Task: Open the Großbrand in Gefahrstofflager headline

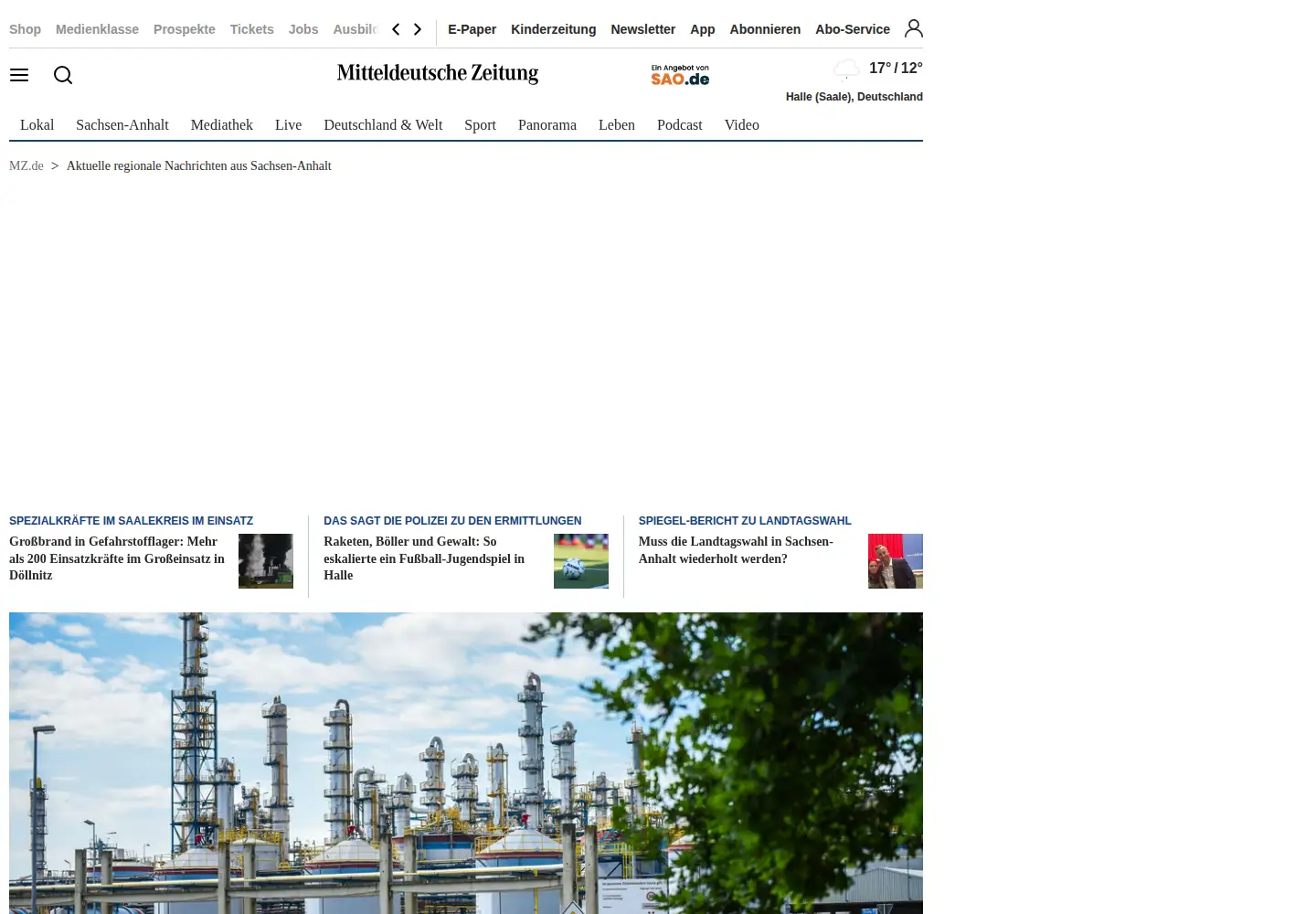Action: (x=117, y=558)
